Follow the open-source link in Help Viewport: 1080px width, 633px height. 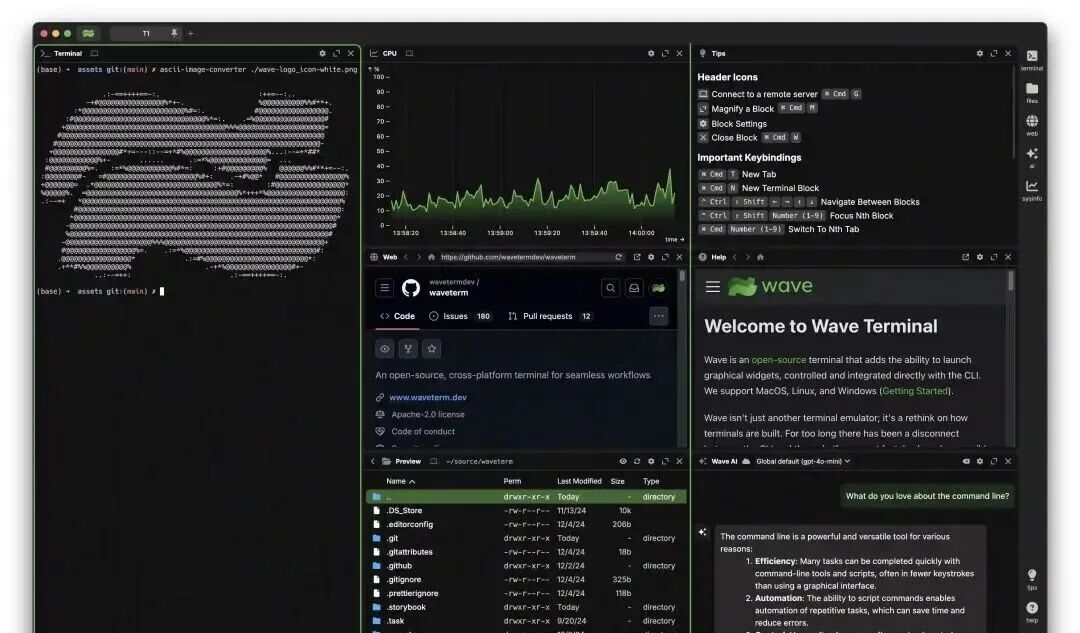pyautogui.click(x=778, y=360)
